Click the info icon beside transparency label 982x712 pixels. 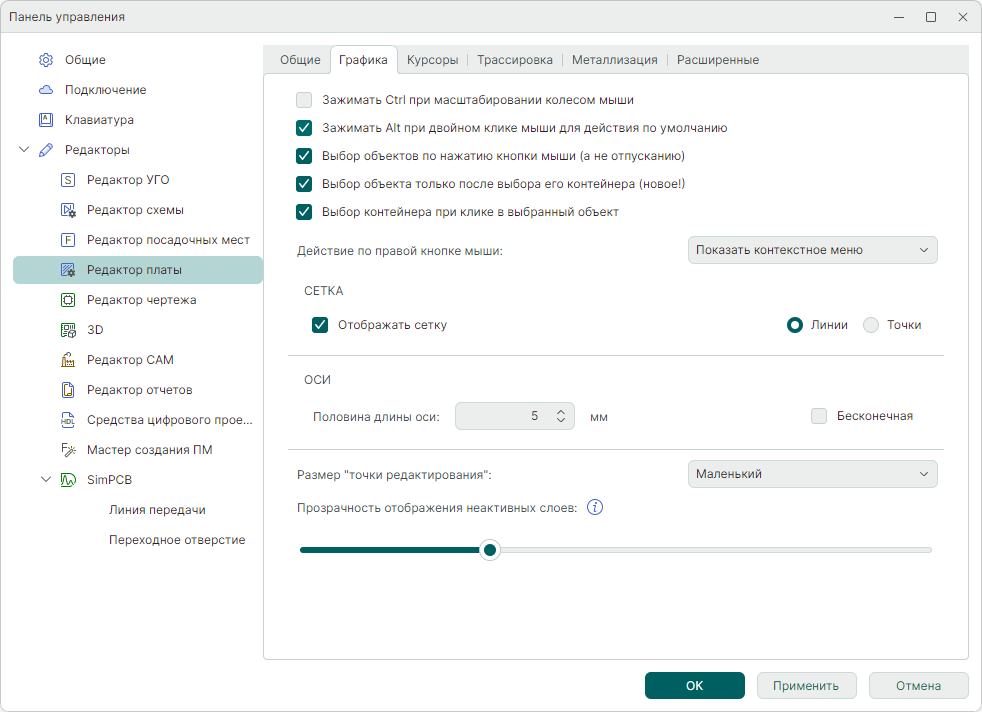click(x=595, y=507)
